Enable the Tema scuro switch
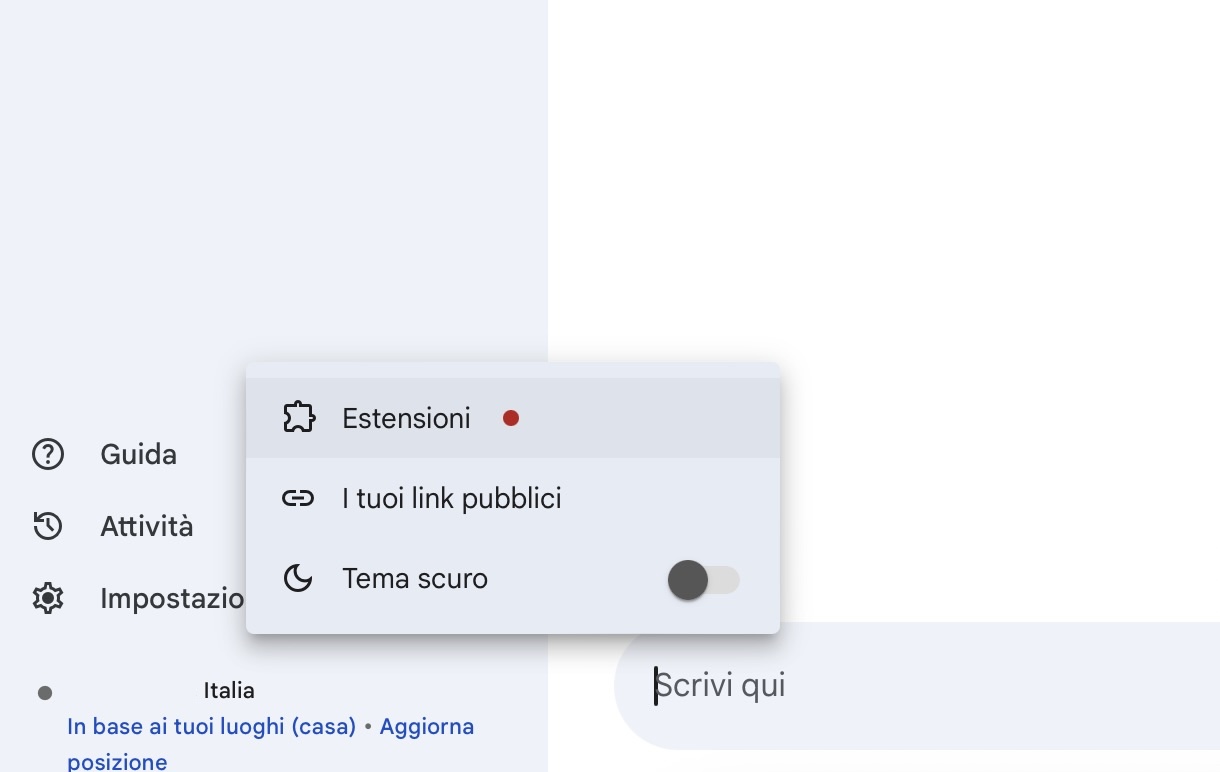1220x772 pixels. [x=703, y=580]
